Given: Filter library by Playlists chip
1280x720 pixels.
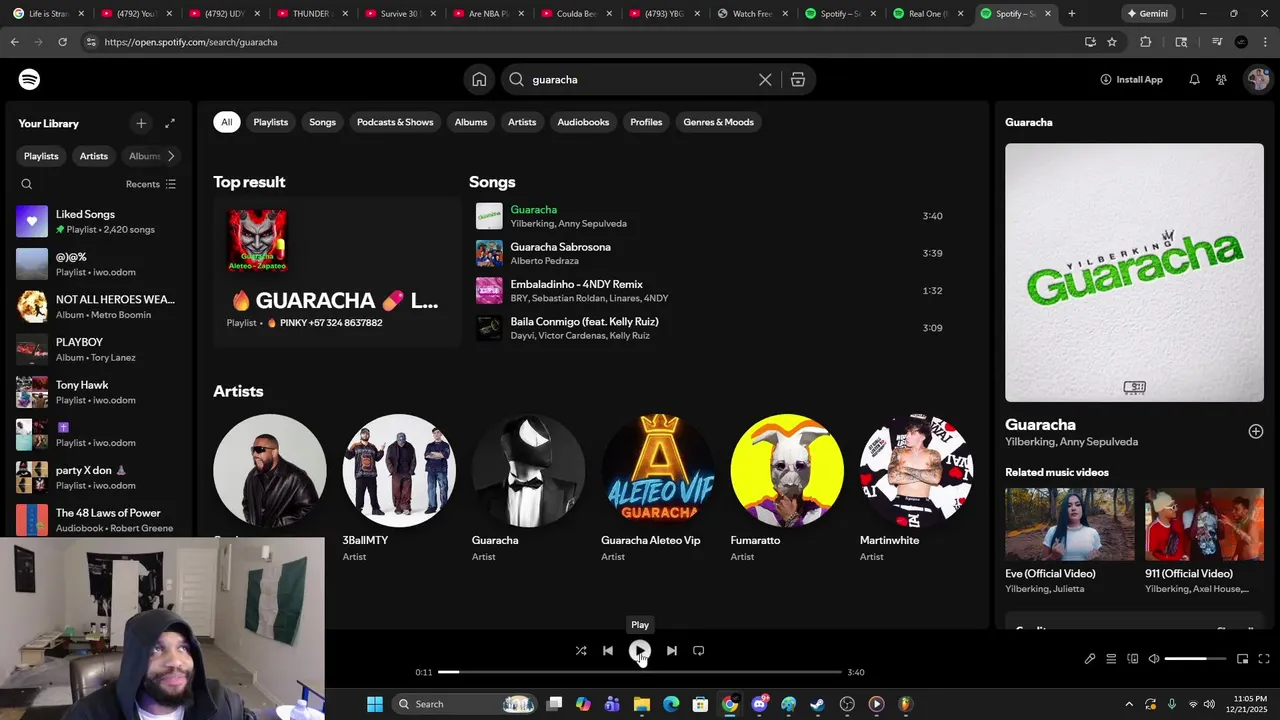Looking at the screenshot, I should [41, 156].
